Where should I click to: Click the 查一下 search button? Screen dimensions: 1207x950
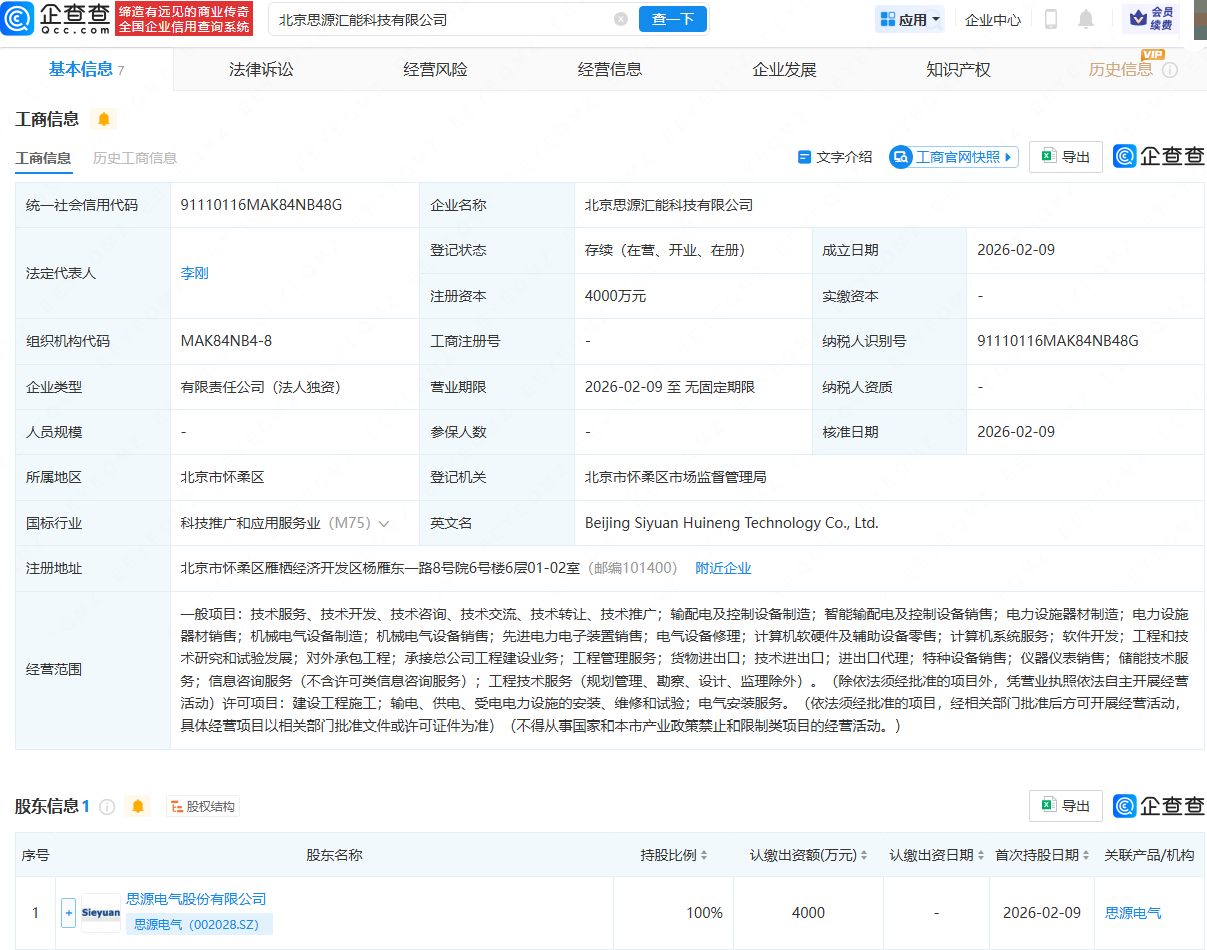tap(672, 19)
